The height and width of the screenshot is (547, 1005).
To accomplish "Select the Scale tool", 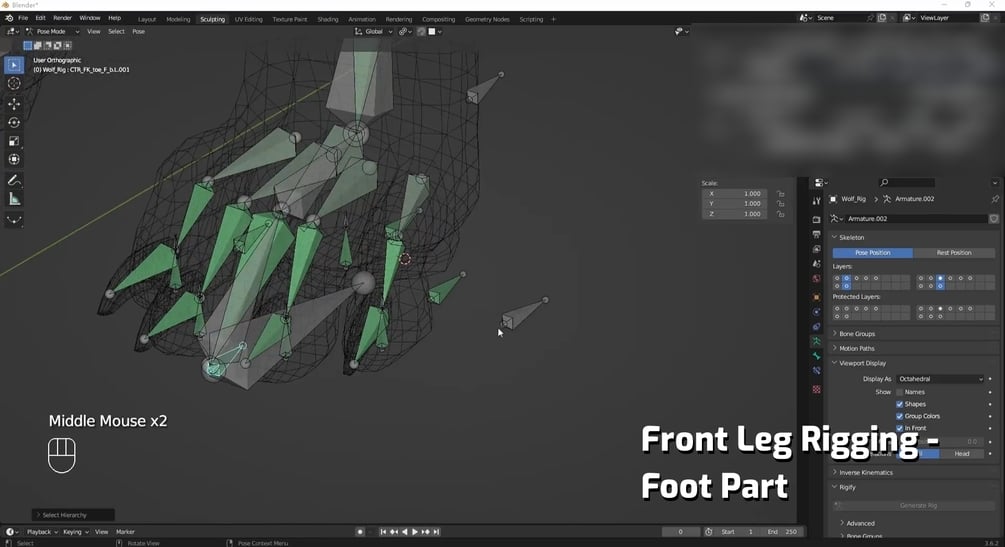I will pos(14,141).
